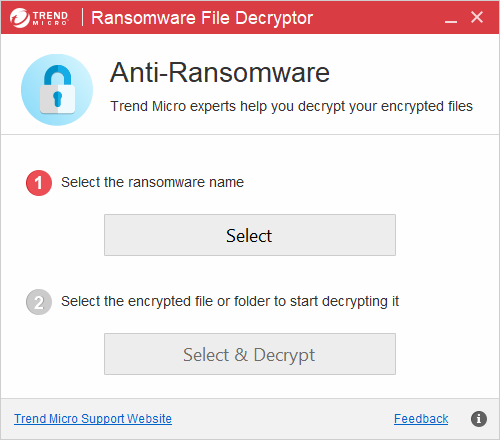
Task: Click the Select the ransomware name label
Action: [x=152, y=182]
